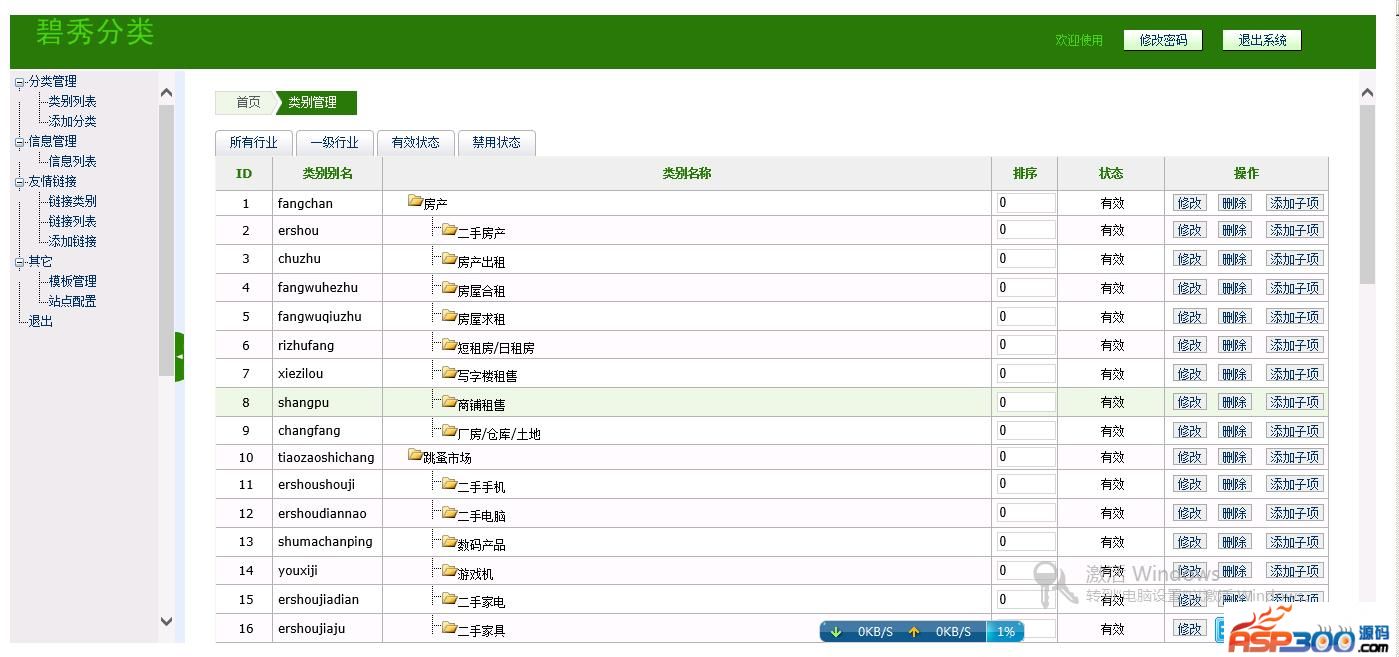The image size is (1399, 657).
Task: Select the 类别管理 breadcrumb
Action: [x=314, y=102]
